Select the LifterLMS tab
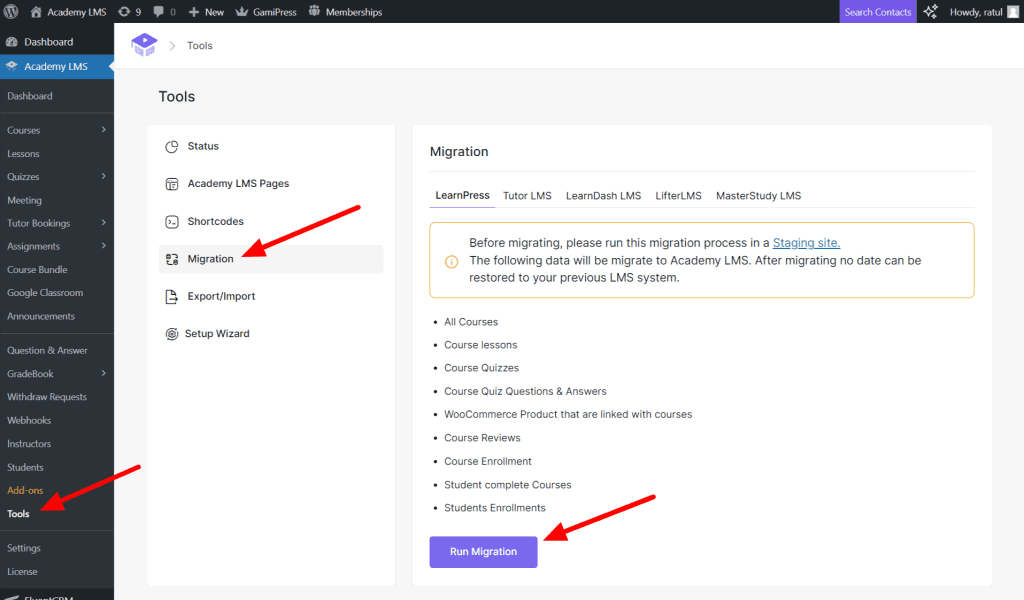The image size is (1024, 600). click(x=678, y=196)
